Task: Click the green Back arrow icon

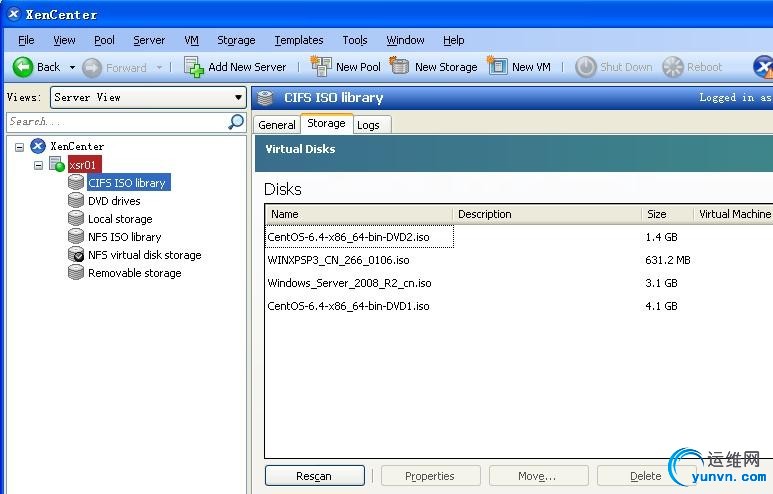Action: tap(23, 67)
